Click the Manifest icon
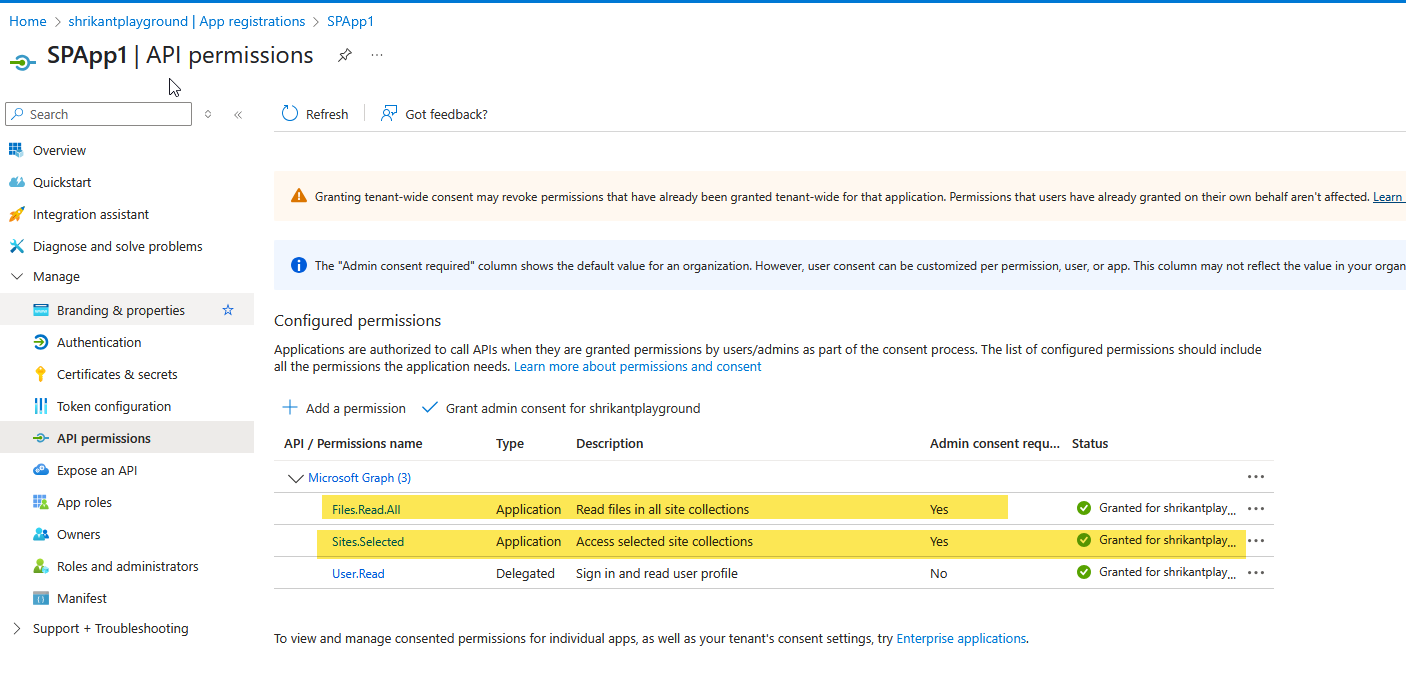This screenshot has width=1406, height=696. click(x=40, y=598)
